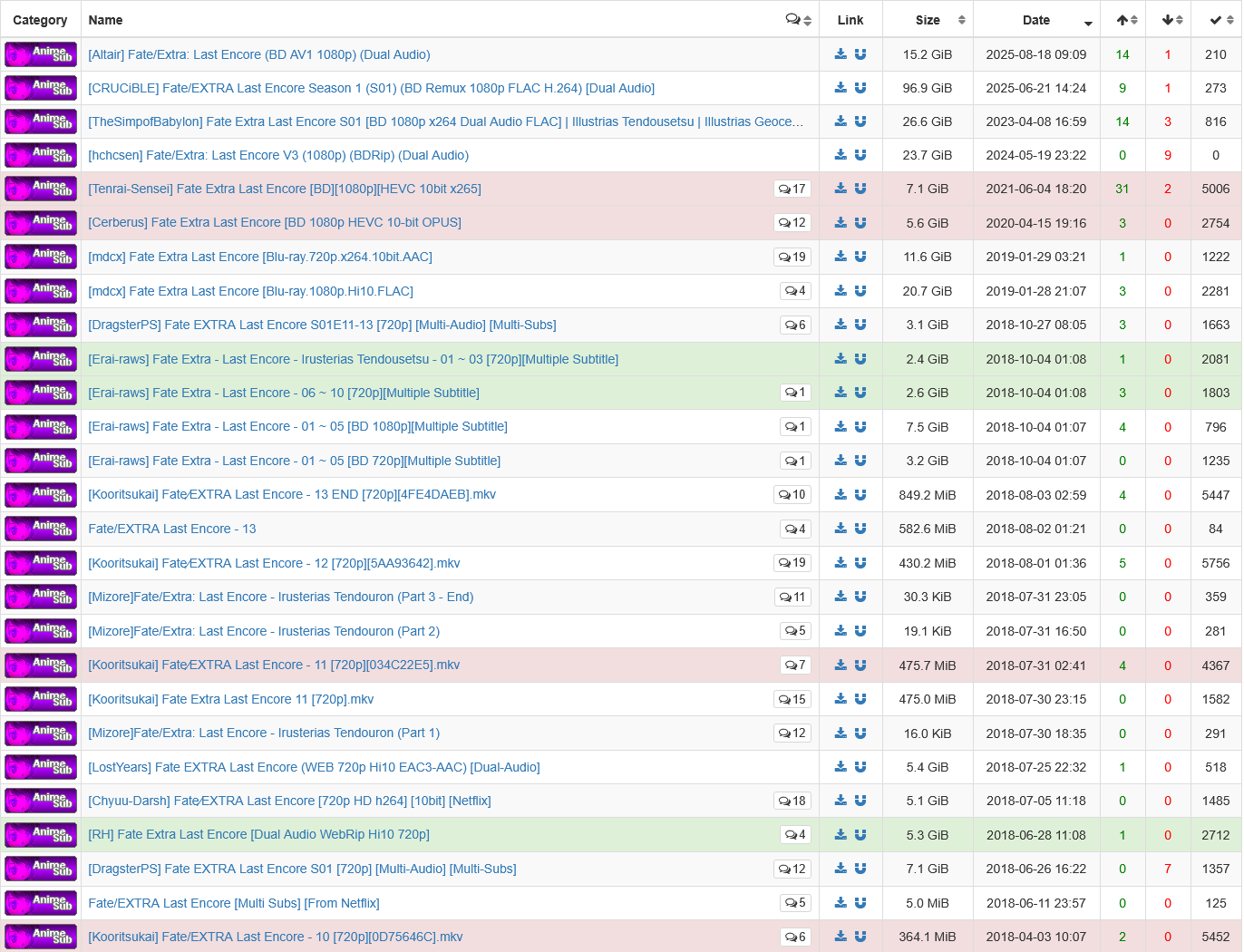Screen dimensions: 1244x952
Task: View 11 comments on [Mizore] Part 3 - End
Action: tap(792, 597)
